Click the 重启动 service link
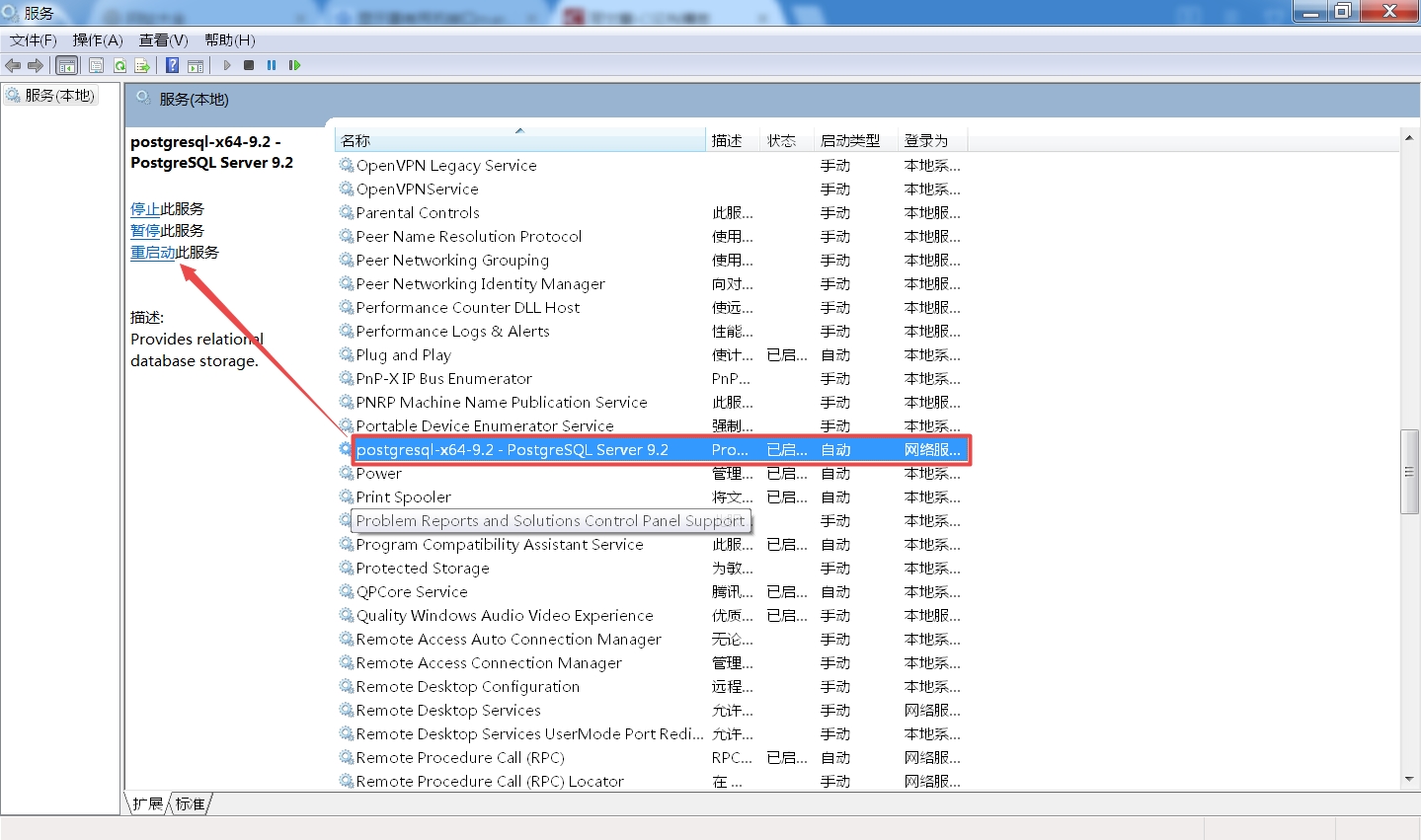Screen dimensions: 1421x840 point(153,252)
